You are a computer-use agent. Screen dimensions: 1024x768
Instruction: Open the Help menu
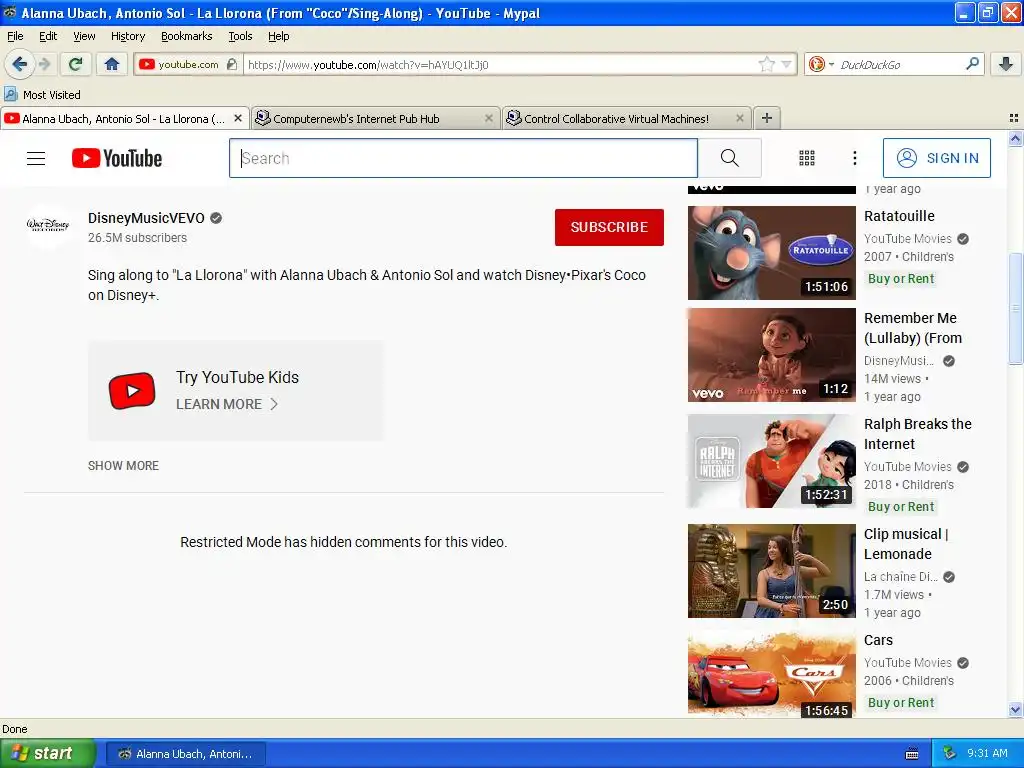pyautogui.click(x=278, y=36)
